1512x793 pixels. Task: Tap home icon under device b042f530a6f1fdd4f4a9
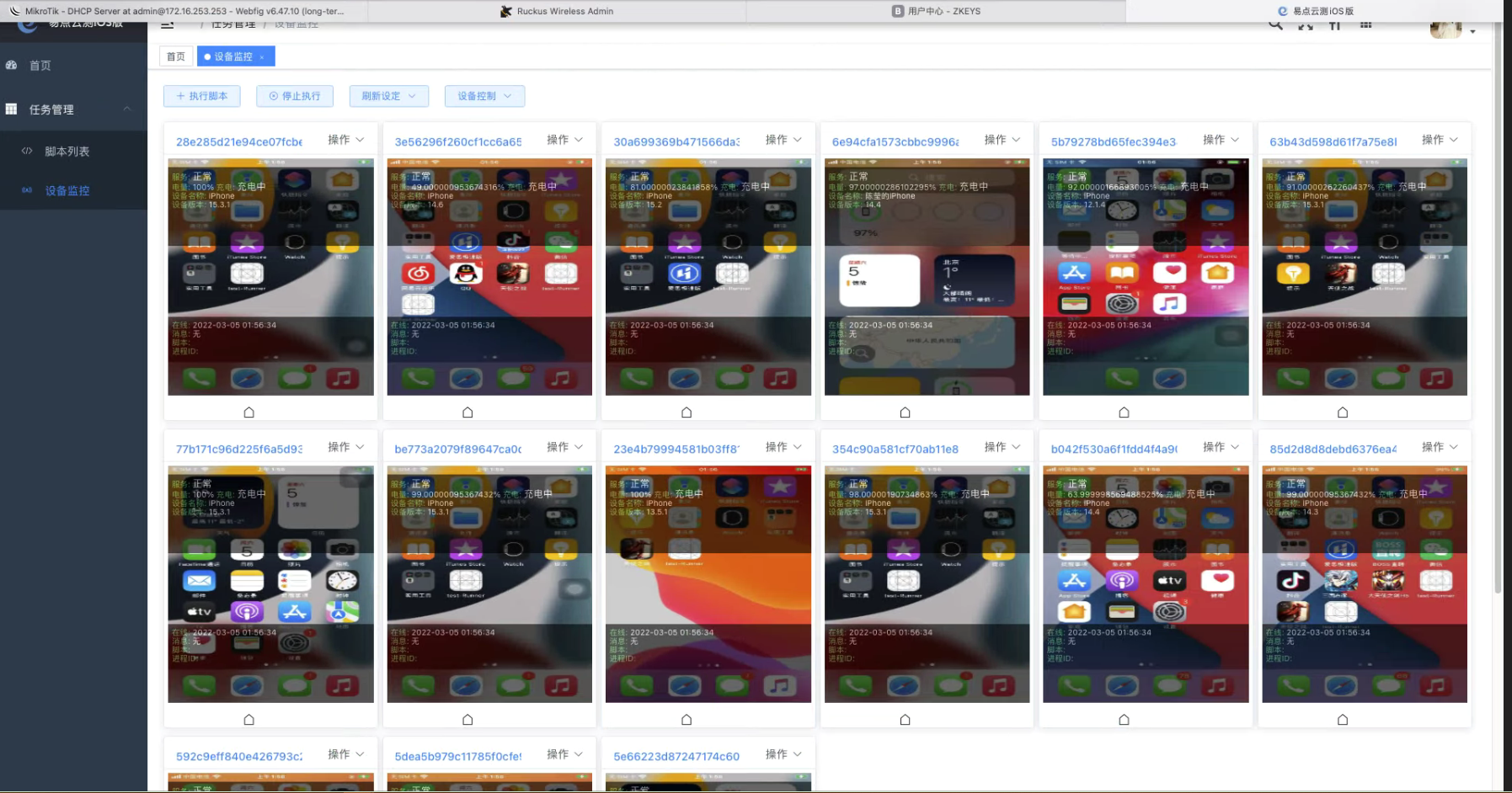coord(1124,720)
